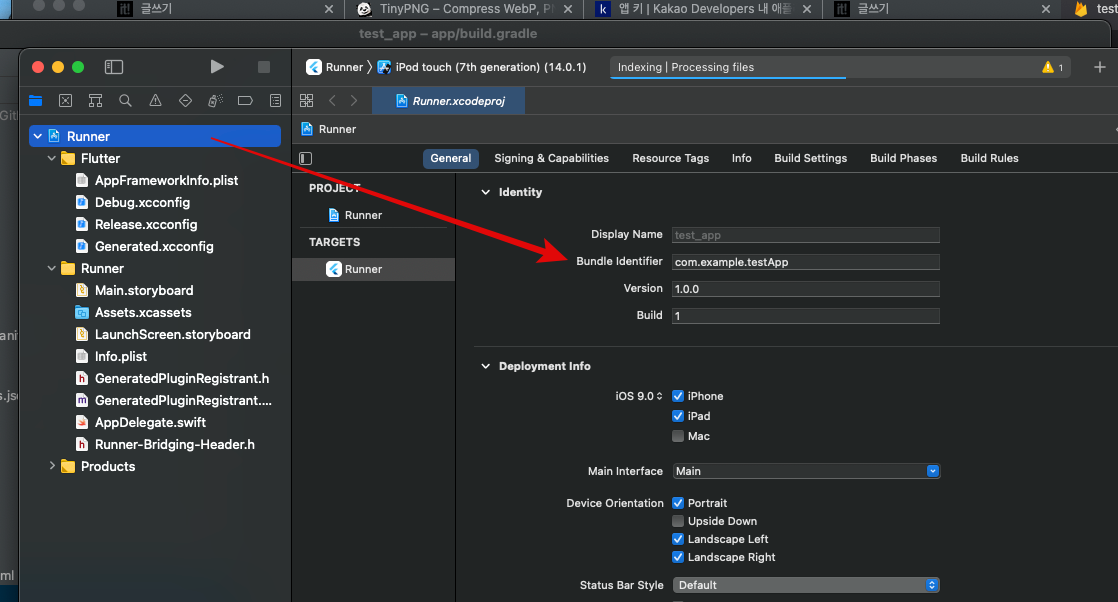Open AppFrameworkInfo.plist file
The image size is (1118, 602).
pos(157,180)
